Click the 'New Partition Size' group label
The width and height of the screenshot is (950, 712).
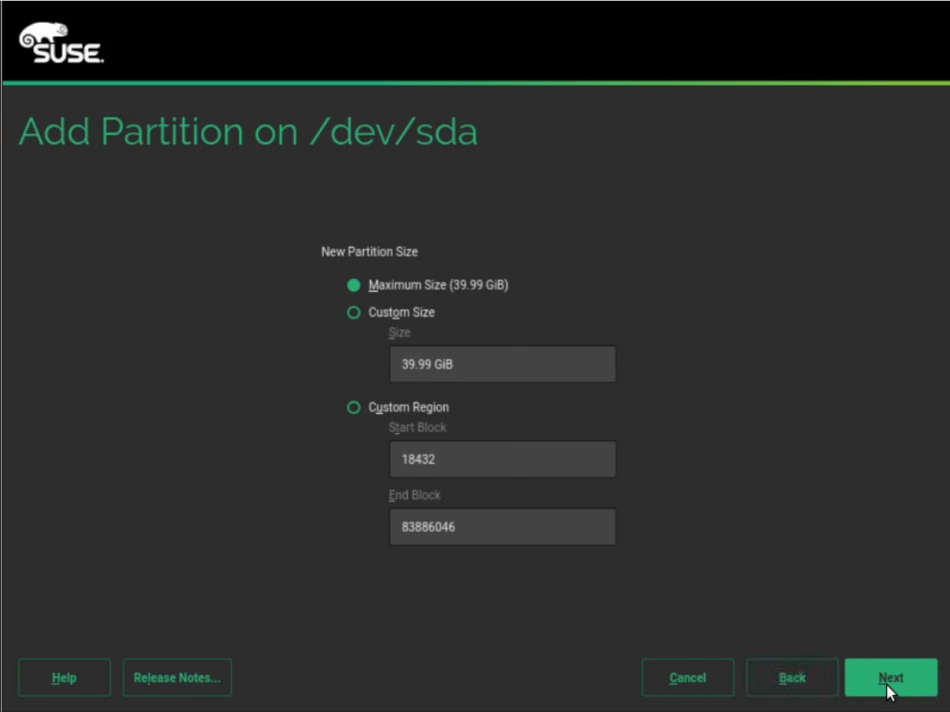pyautogui.click(x=369, y=252)
